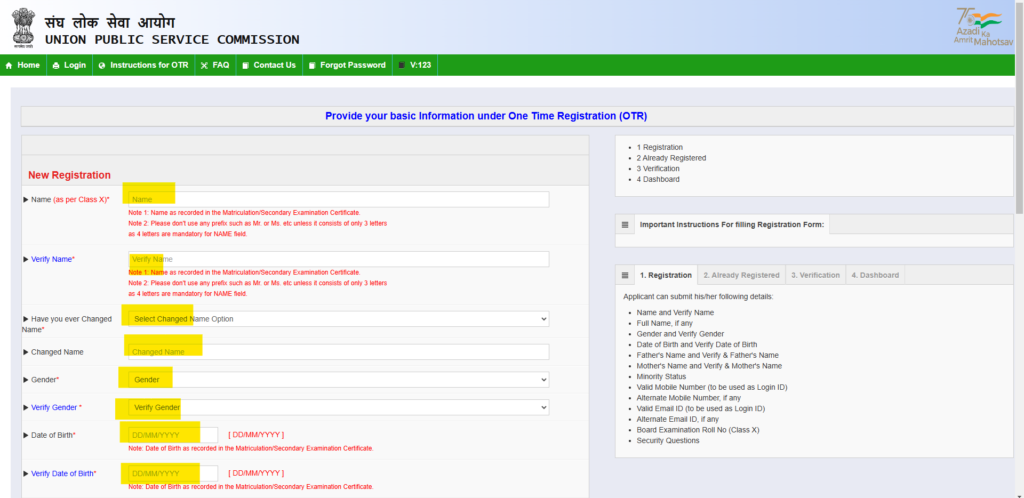Screen dimensions: 1024x498
Task: Click the '1 Registration' list entry
Action: (660, 148)
